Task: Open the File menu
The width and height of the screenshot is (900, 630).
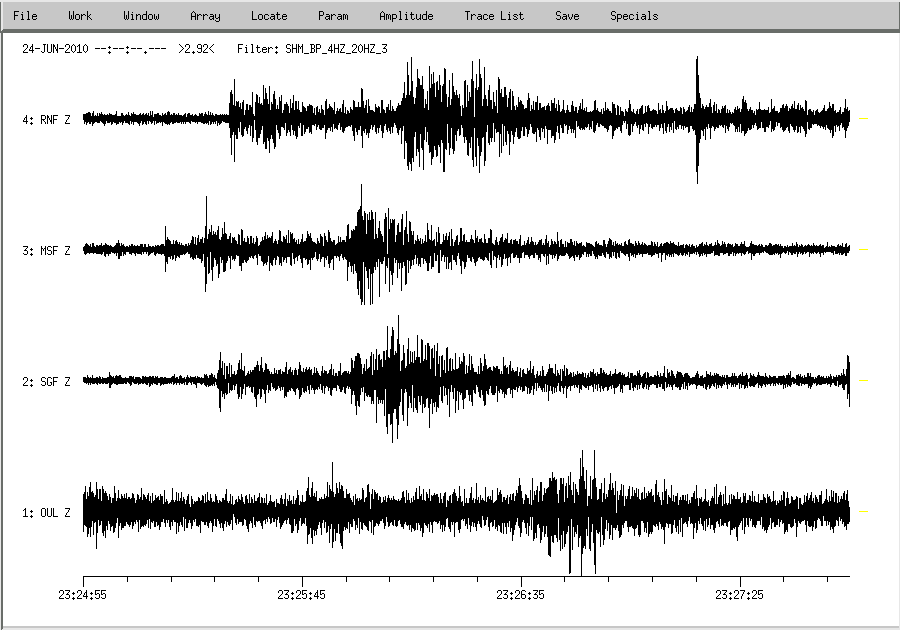Action: tap(25, 16)
